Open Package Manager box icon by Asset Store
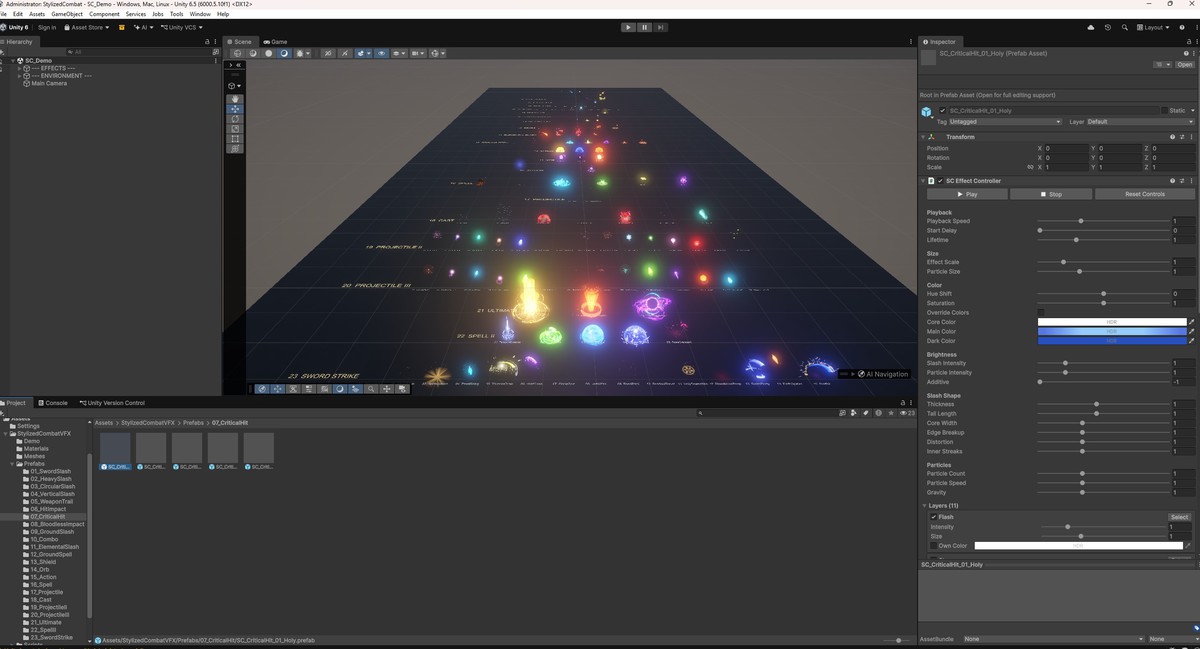This screenshot has width=1200, height=649. (122, 27)
